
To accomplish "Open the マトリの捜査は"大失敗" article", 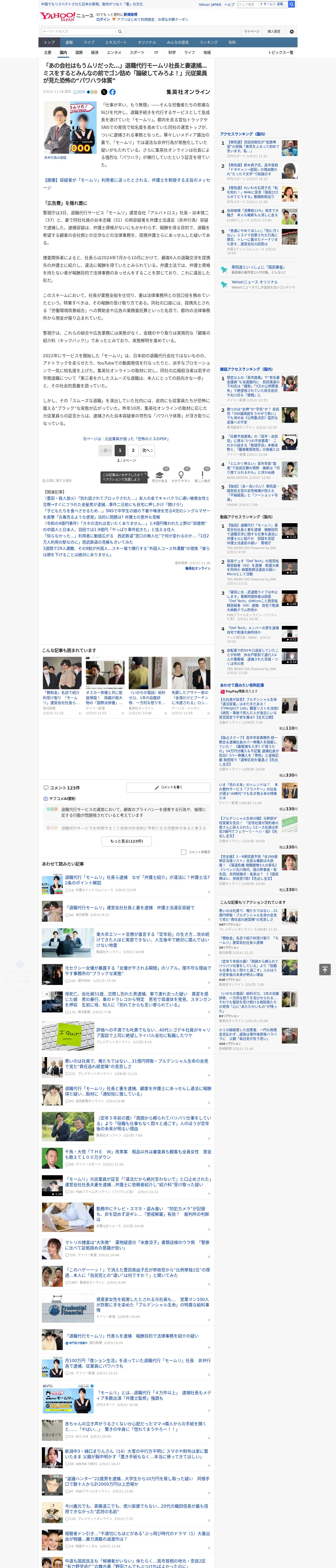I will pyautogui.click(x=137, y=1244).
